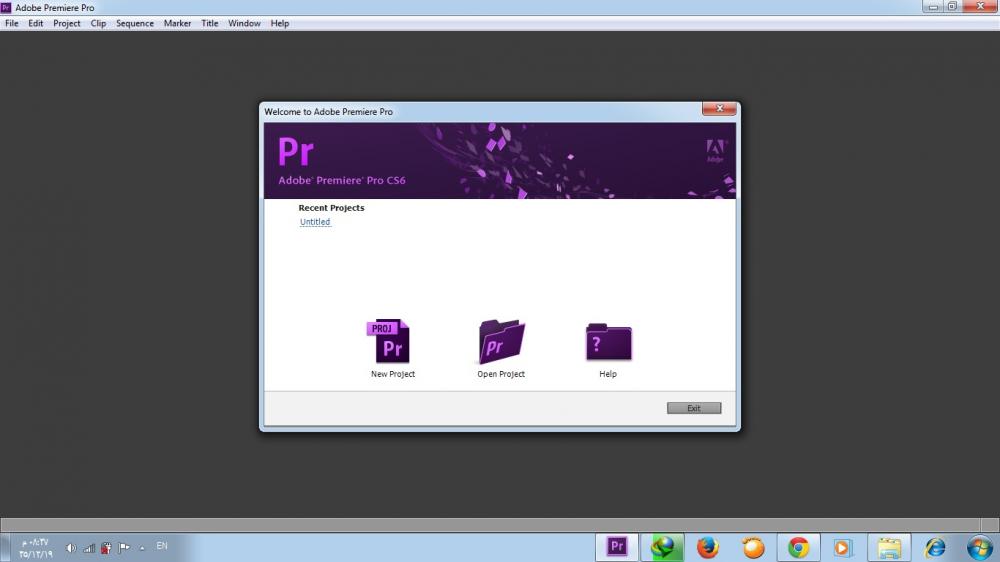This screenshot has width=1000, height=562.
Task: Open Google Chrome from the taskbar
Action: click(798, 547)
